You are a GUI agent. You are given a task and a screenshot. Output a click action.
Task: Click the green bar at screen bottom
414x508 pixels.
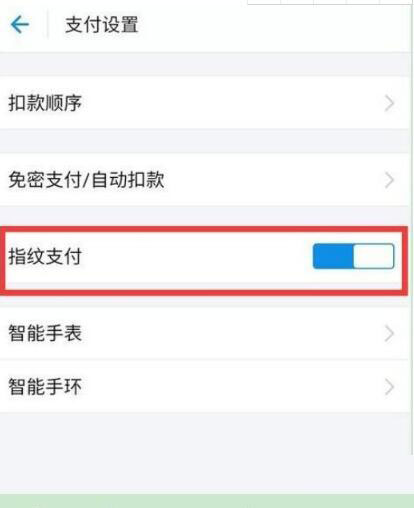pos(207,501)
